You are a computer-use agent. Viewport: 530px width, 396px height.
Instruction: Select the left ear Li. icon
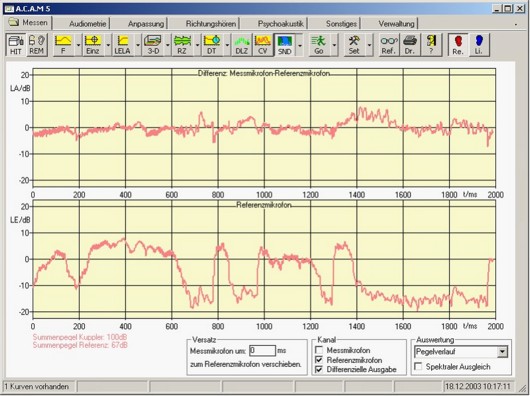479,45
